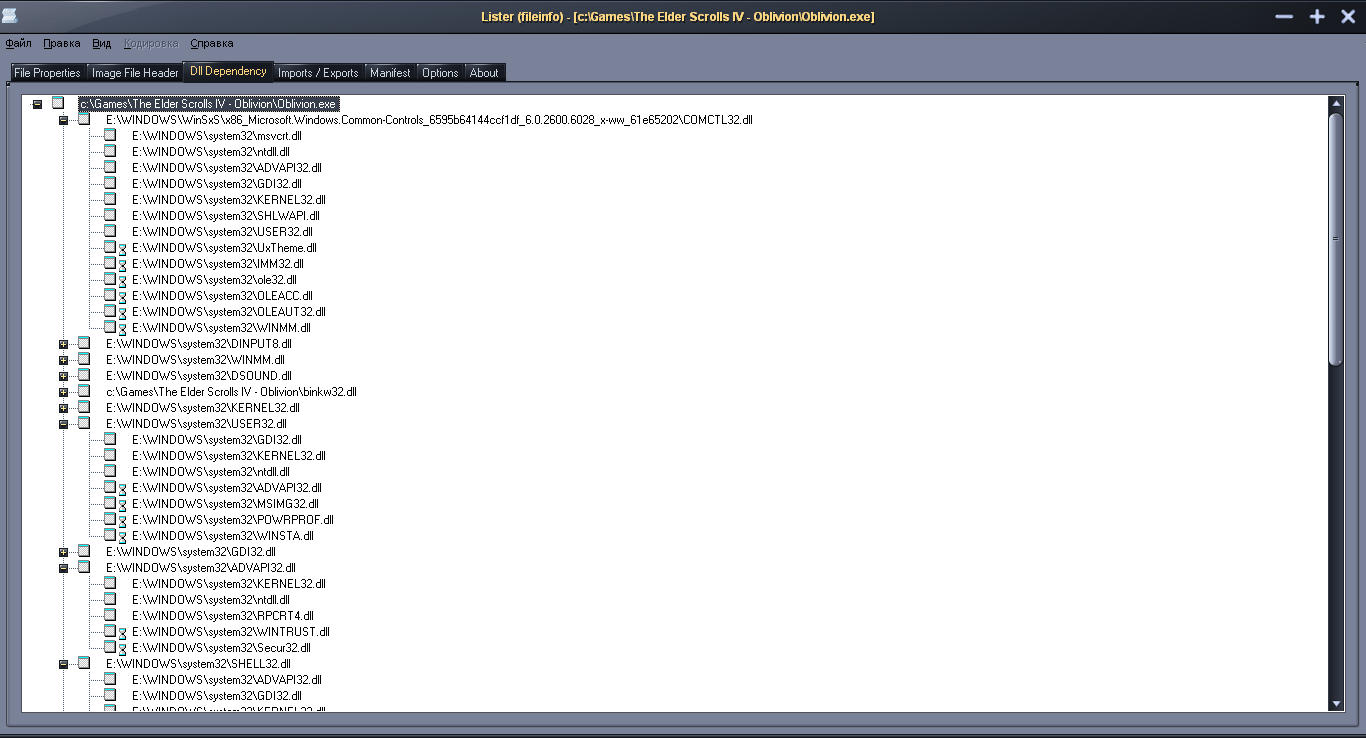Click the hourglass icon on OLEACC.dll
Screen dimensions: 1366x738
coord(123,297)
